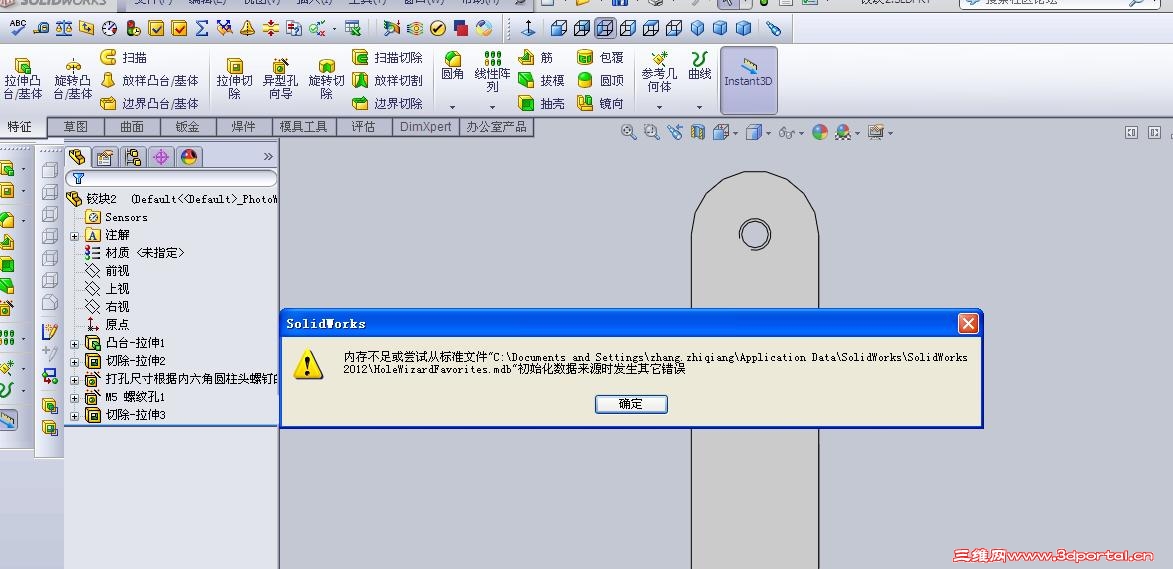Select the 右视 right plane
The height and width of the screenshot is (569, 1173).
click(x=108, y=307)
